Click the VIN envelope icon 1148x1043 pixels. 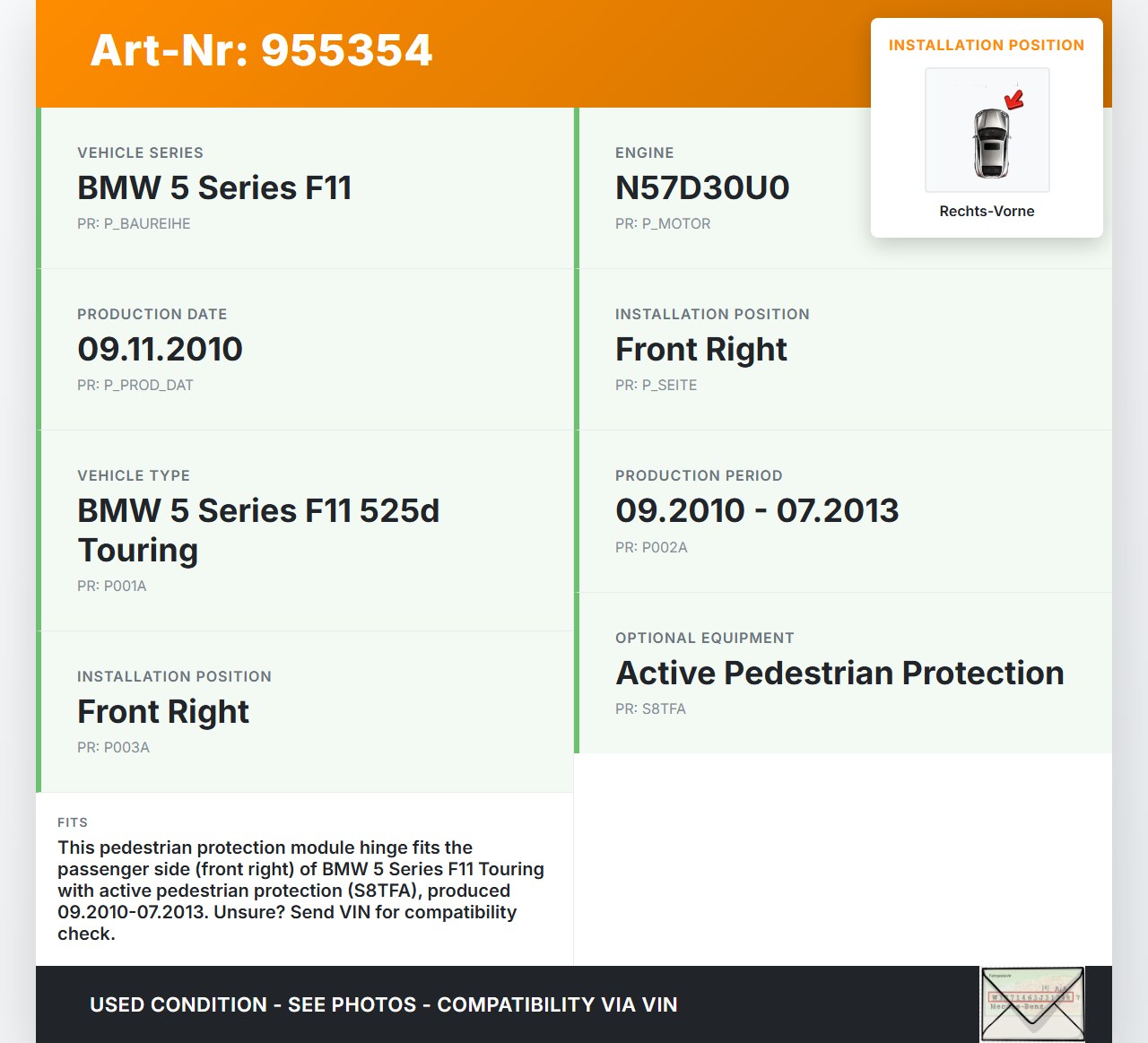tap(1032, 1004)
